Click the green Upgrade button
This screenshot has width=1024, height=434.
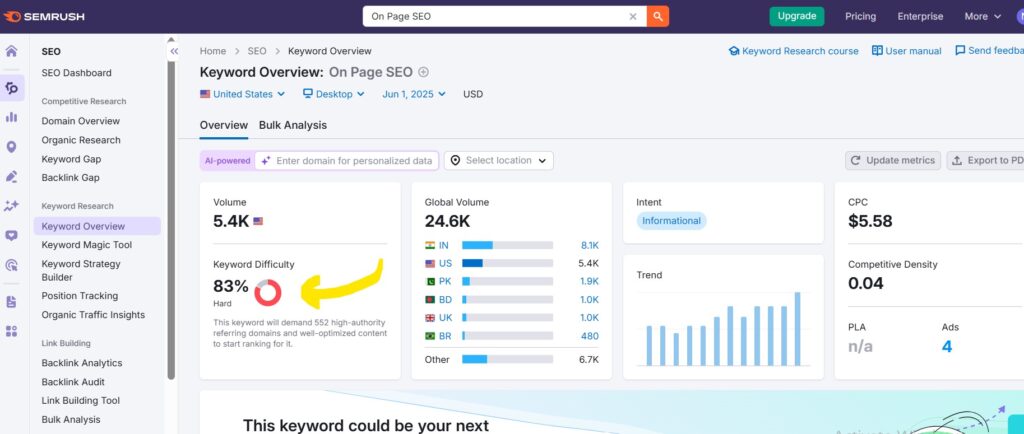[797, 16]
